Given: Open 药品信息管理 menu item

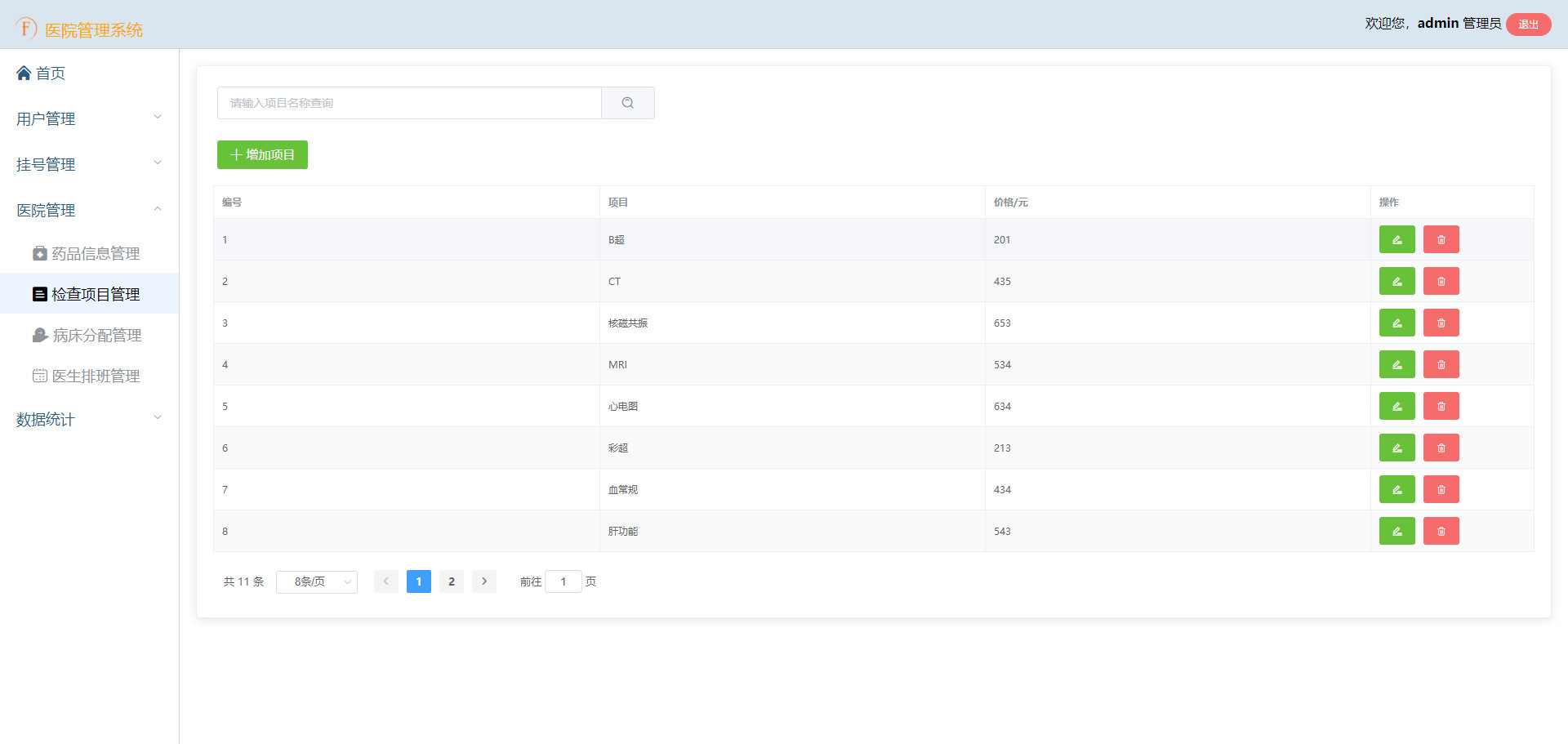Looking at the screenshot, I should [90, 253].
